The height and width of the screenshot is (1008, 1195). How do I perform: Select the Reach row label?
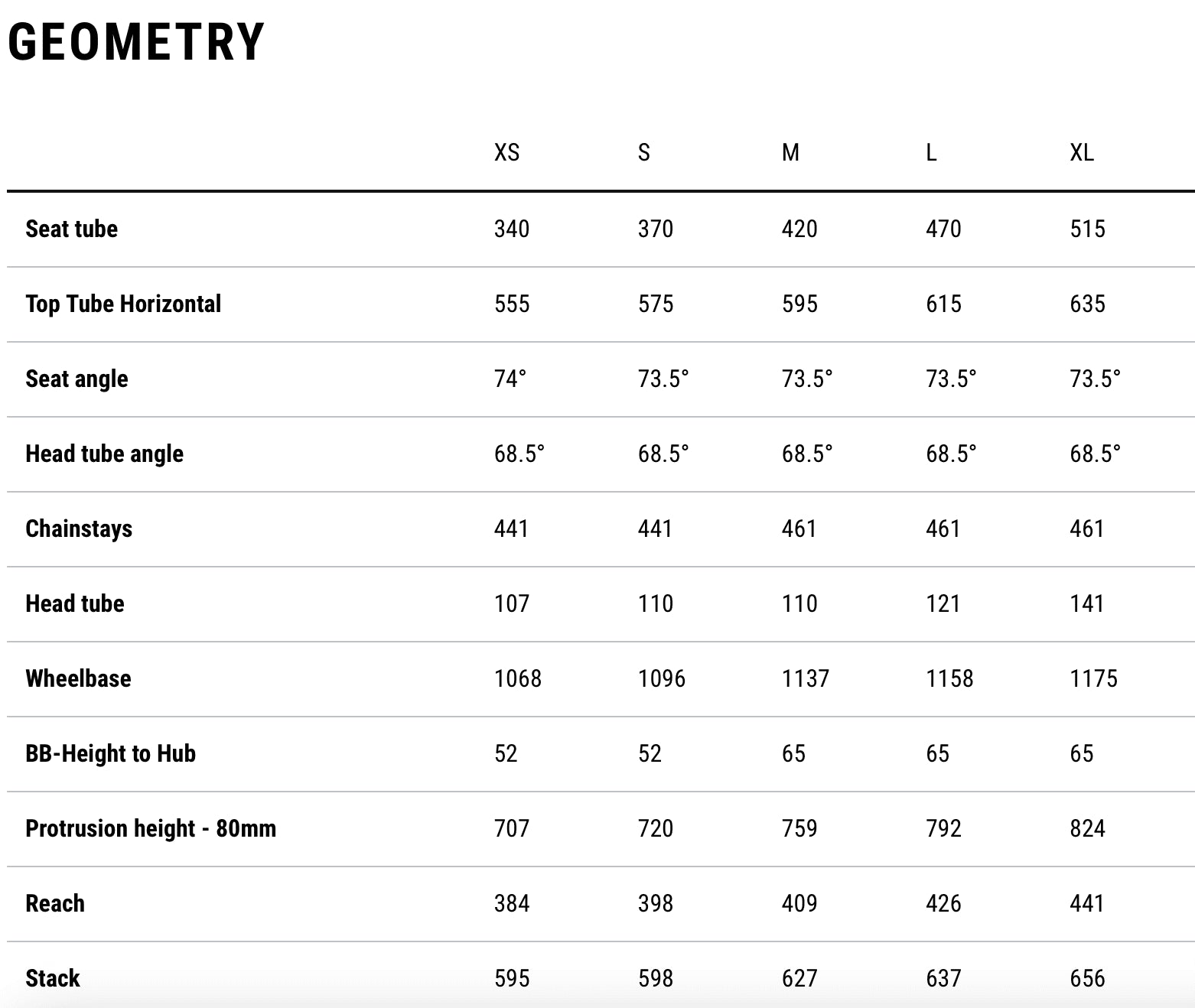click(55, 903)
